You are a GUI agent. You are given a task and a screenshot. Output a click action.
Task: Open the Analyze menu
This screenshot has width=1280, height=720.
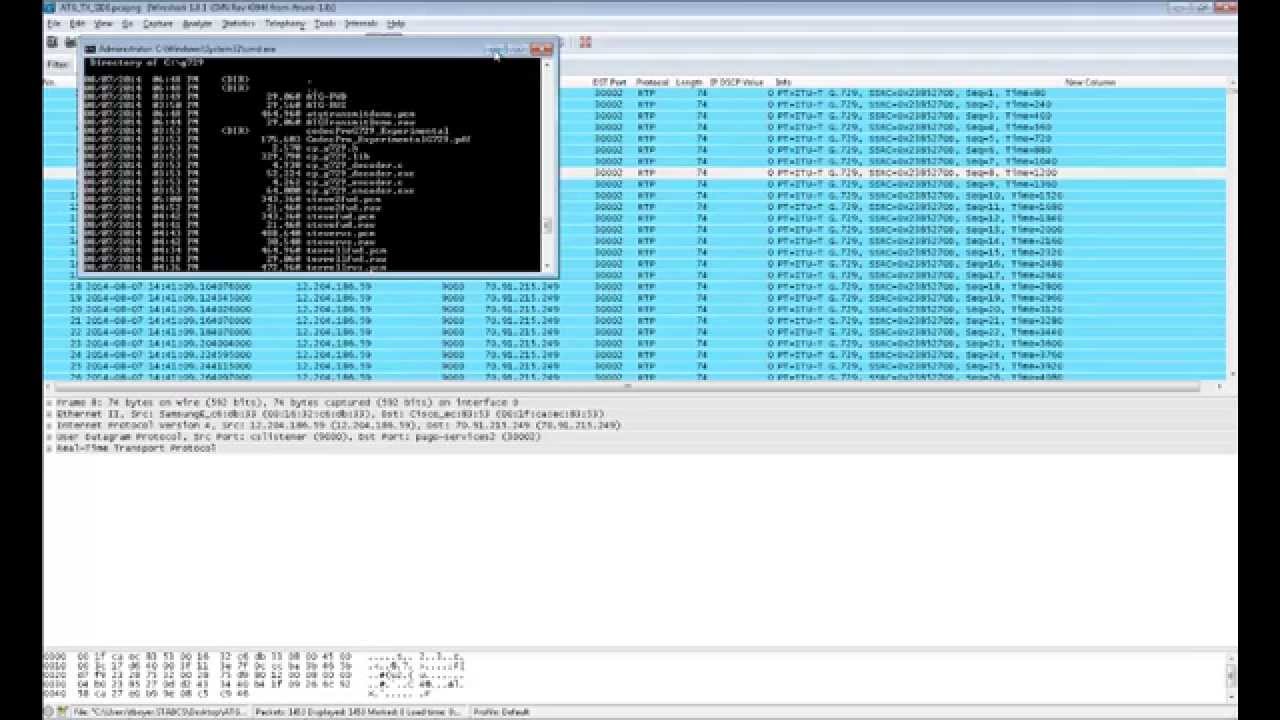pyautogui.click(x=197, y=23)
